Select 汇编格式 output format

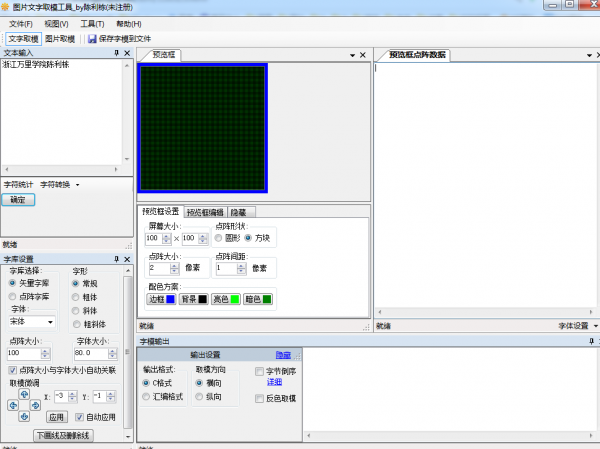point(146,397)
